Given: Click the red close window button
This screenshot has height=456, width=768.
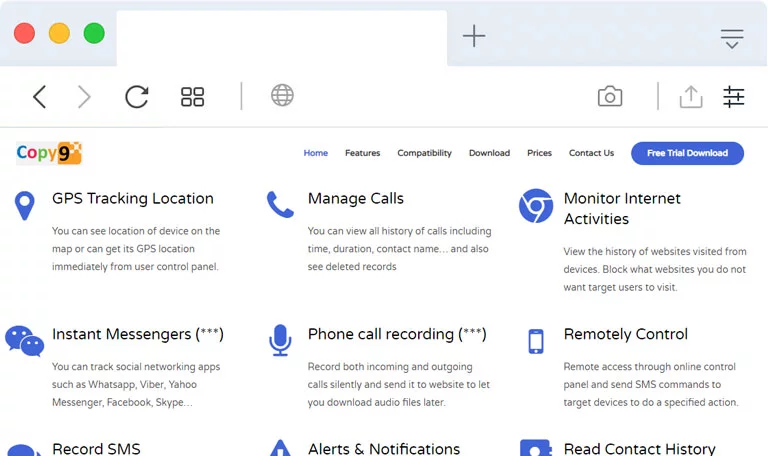Looking at the screenshot, I should (x=24, y=33).
